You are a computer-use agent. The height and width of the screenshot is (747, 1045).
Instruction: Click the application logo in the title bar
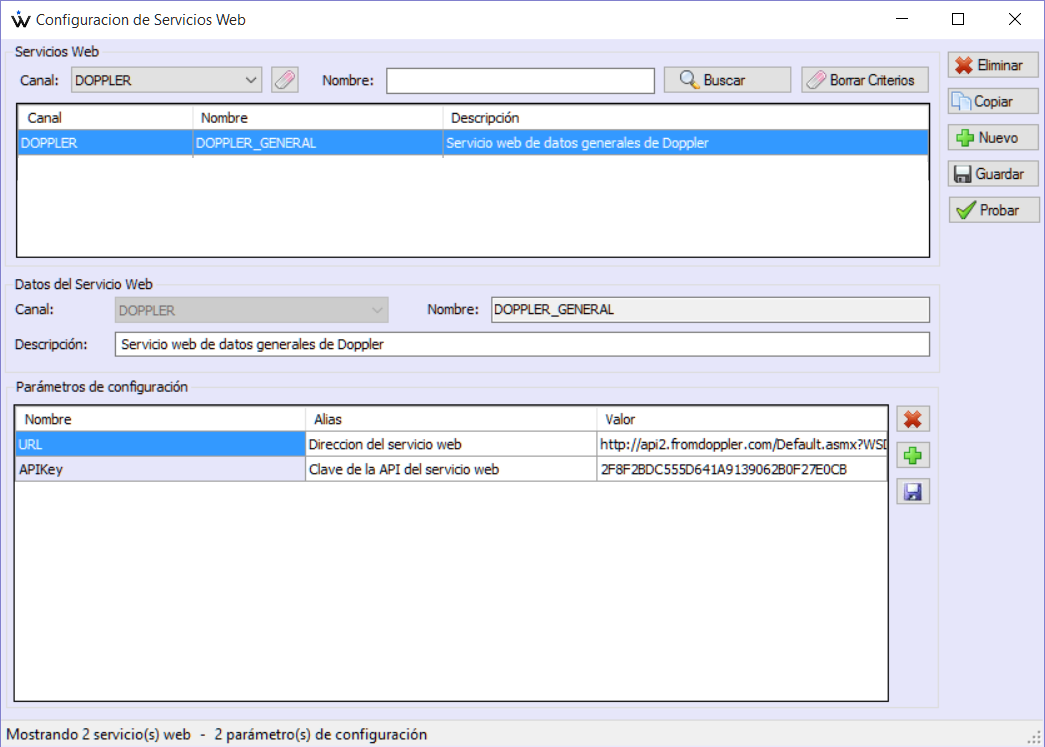pyautogui.click(x=20, y=19)
